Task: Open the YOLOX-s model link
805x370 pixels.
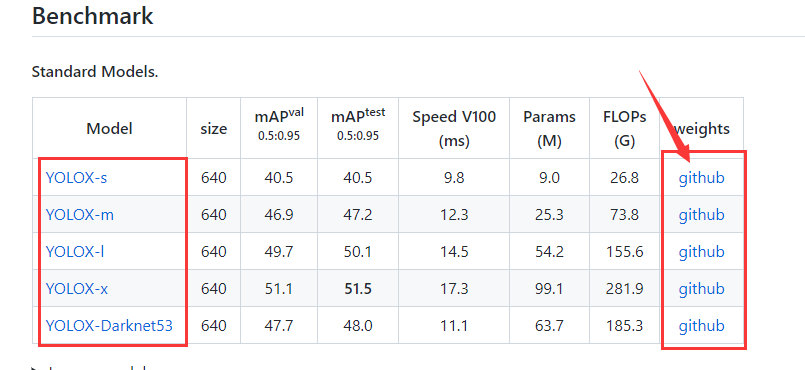Action: tap(76, 178)
